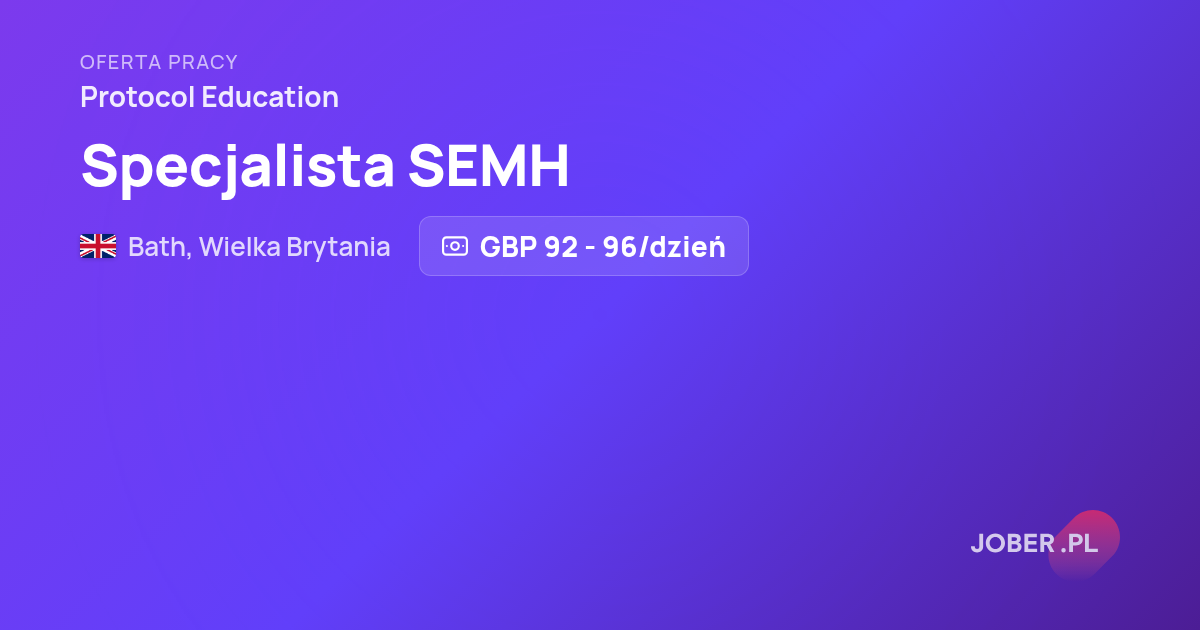Click the United Kingdom flag icon
The image size is (1200, 630).
(x=98, y=246)
